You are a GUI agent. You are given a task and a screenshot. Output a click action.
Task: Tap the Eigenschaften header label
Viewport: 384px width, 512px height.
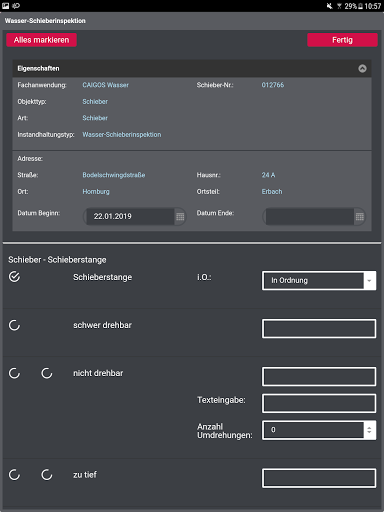pos(38,68)
